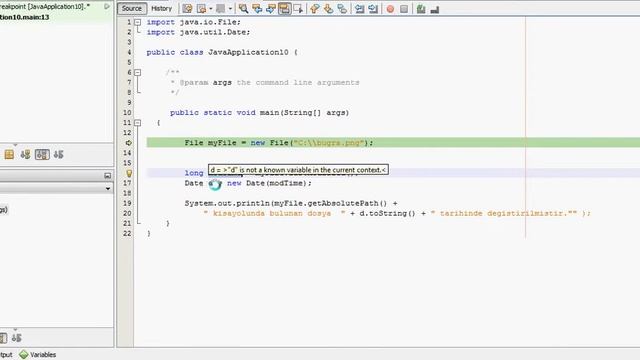Screen dimensions: 640x360
Task: Click the highlighted File myFile code line
Action: (x=393, y=143)
